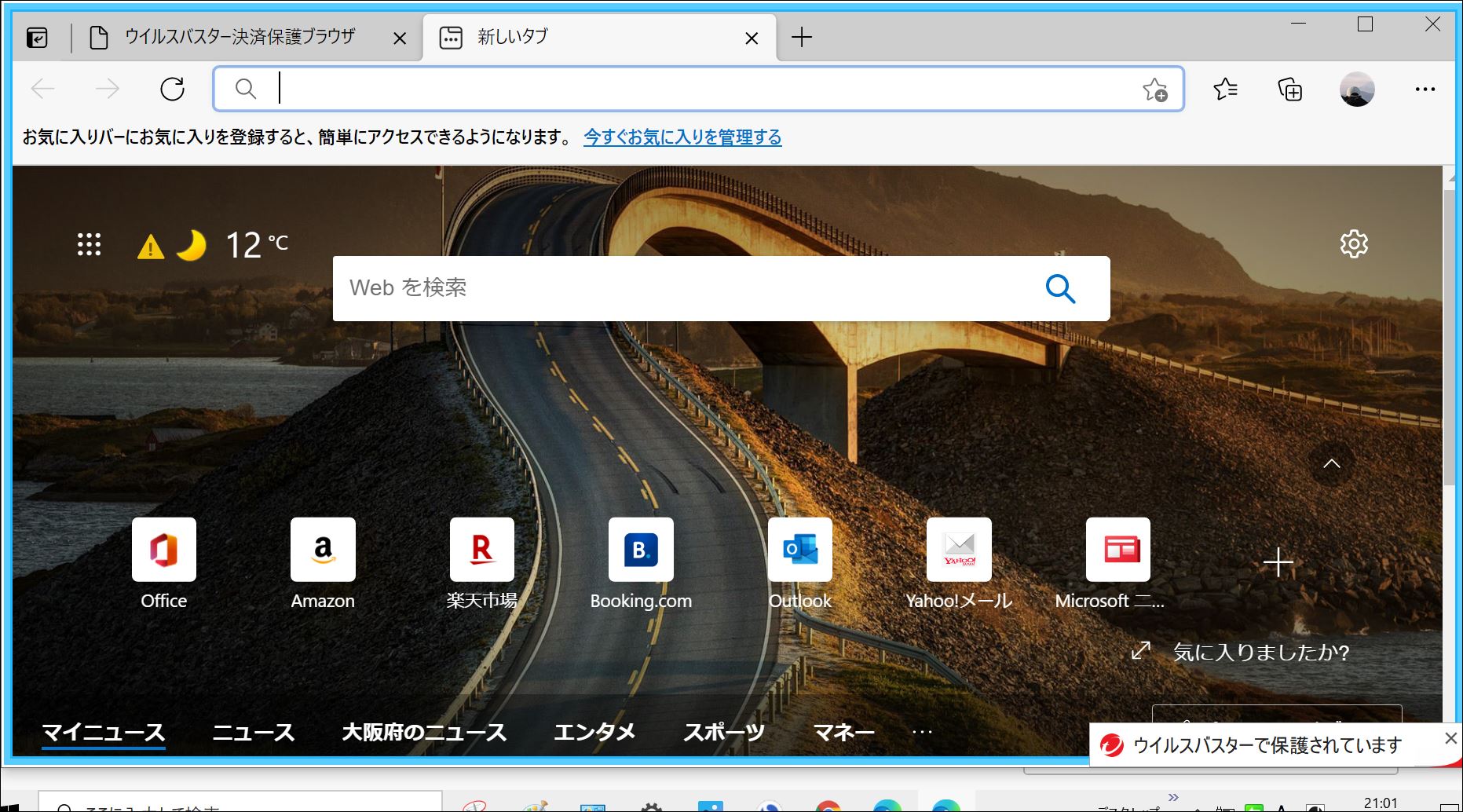
Task: Open Yahoo!メール quick link tile
Action: coord(959,565)
